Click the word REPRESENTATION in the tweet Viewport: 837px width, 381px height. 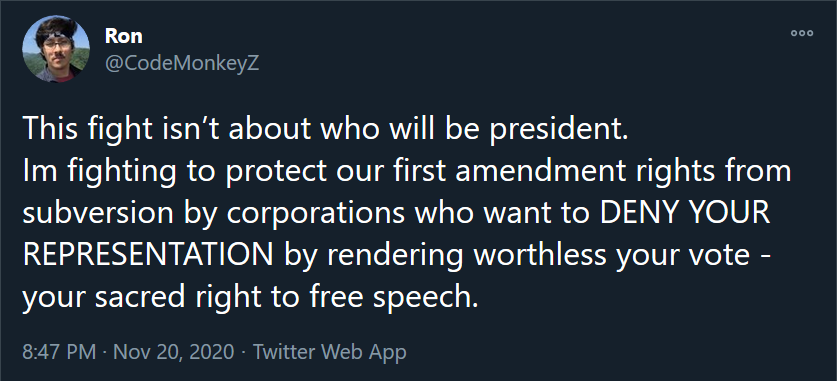click(x=148, y=255)
